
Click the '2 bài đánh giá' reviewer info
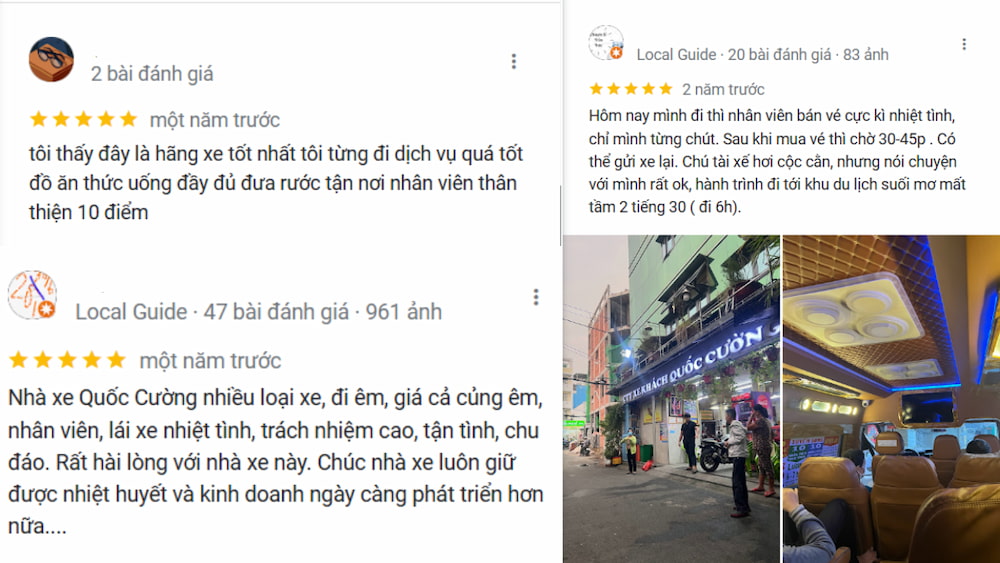click(x=152, y=74)
